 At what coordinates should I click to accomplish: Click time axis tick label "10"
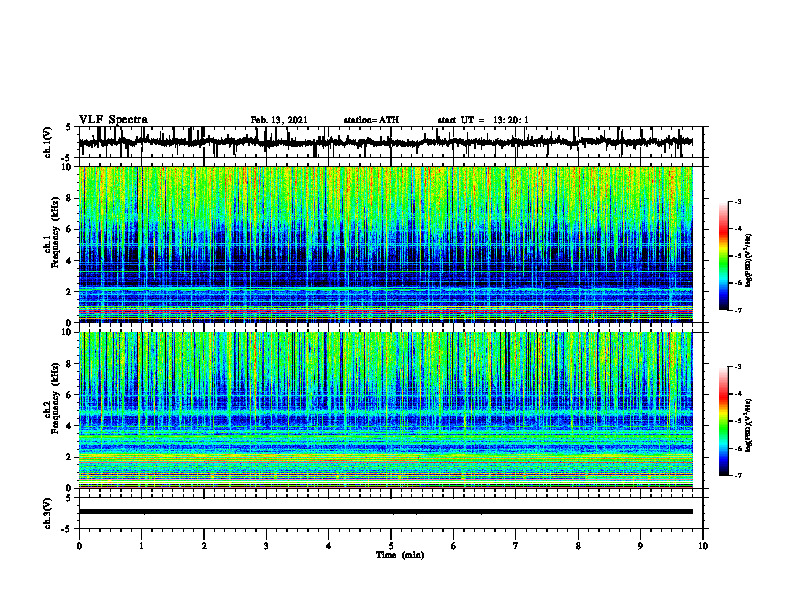pyautogui.click(x=703, y=546)
